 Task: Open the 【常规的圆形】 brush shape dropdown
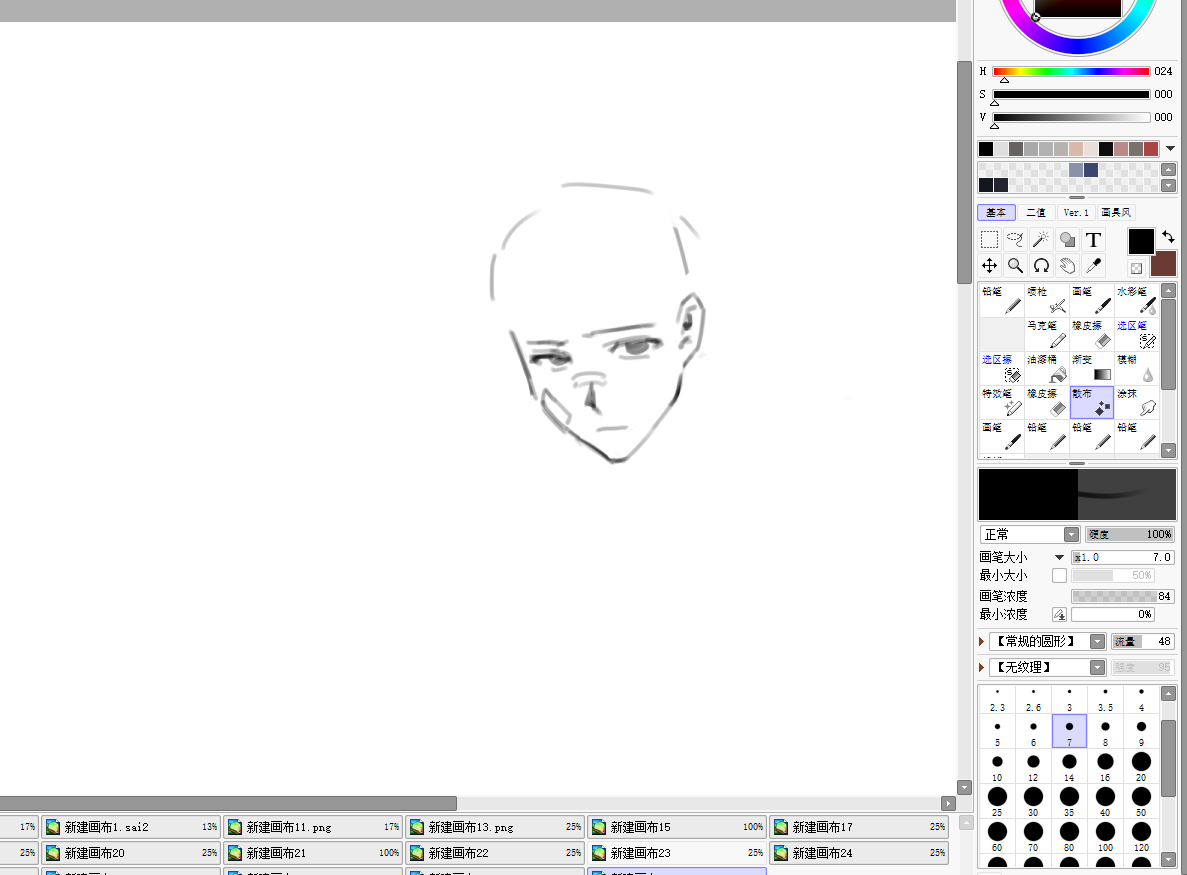pyautogui.click(x=1047, y=642)
